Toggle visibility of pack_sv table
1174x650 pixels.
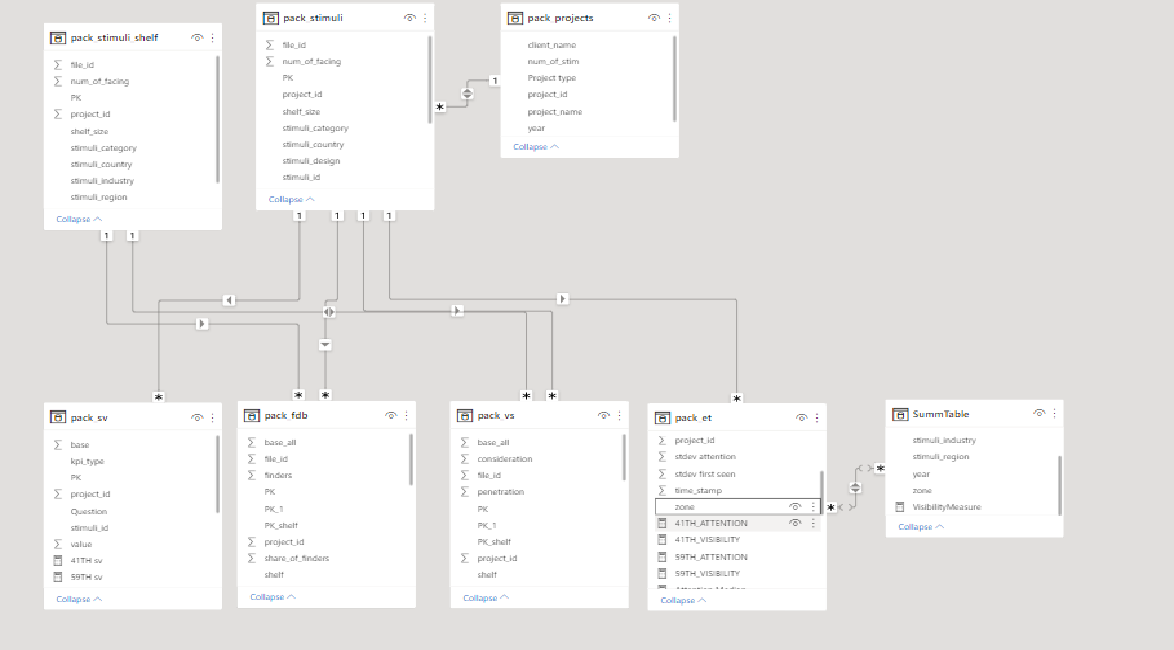197,418
